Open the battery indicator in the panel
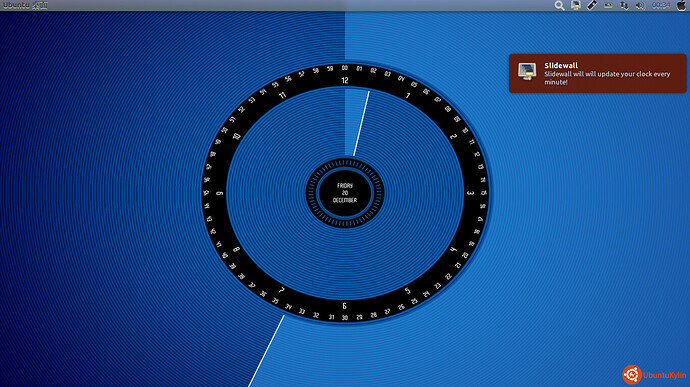 click(608, 5)
